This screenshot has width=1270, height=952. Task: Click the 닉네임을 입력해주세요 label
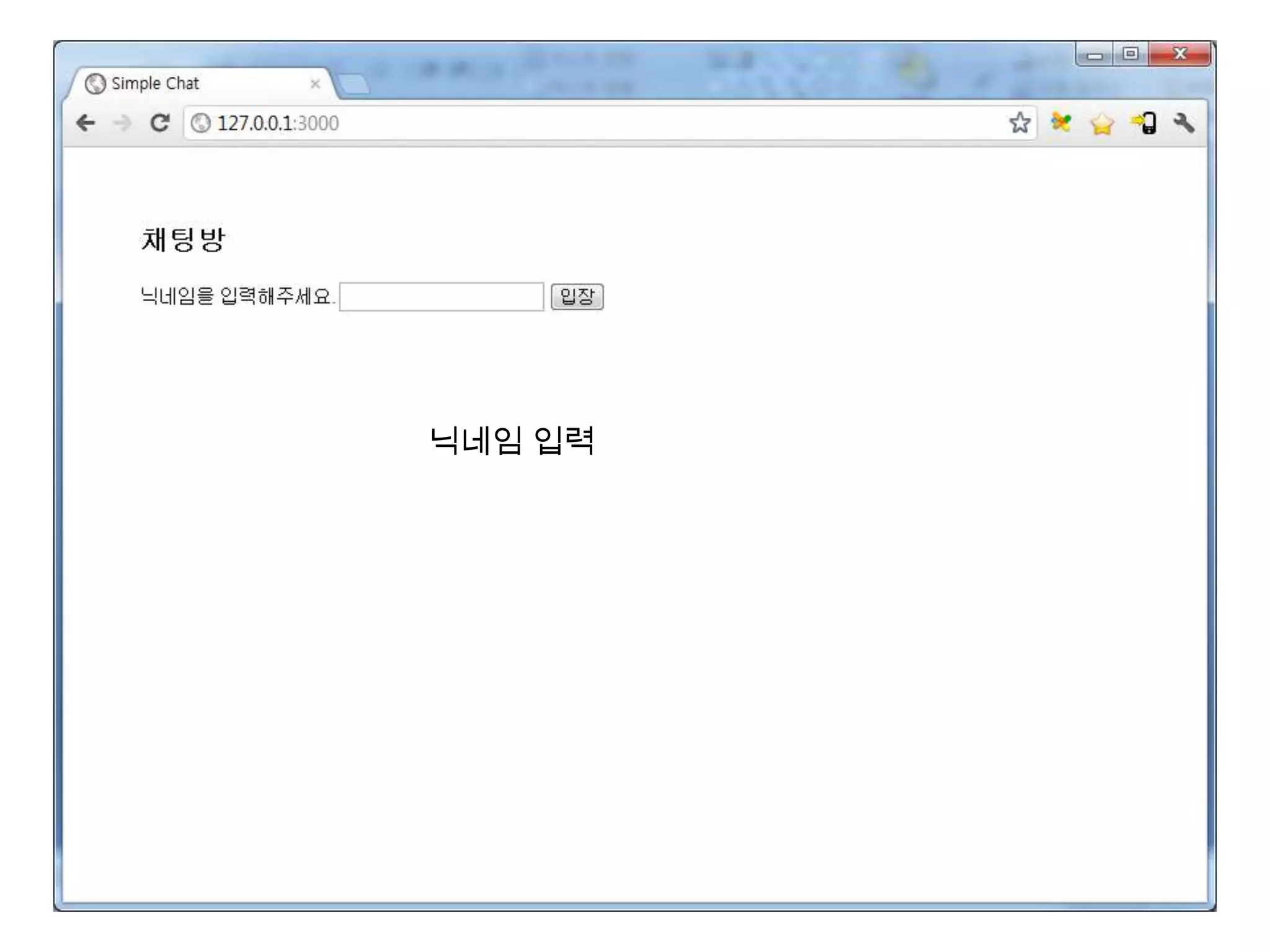[238, 296]
